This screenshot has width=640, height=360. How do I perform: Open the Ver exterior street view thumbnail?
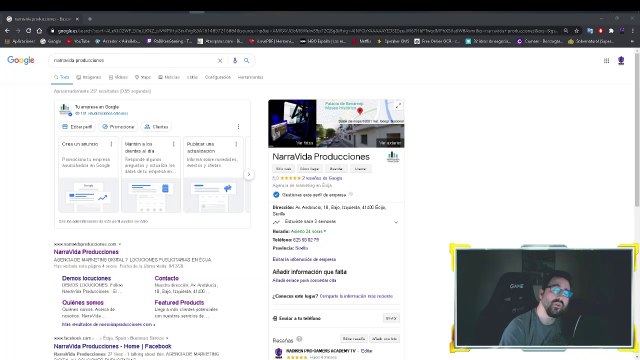[360, 136]
